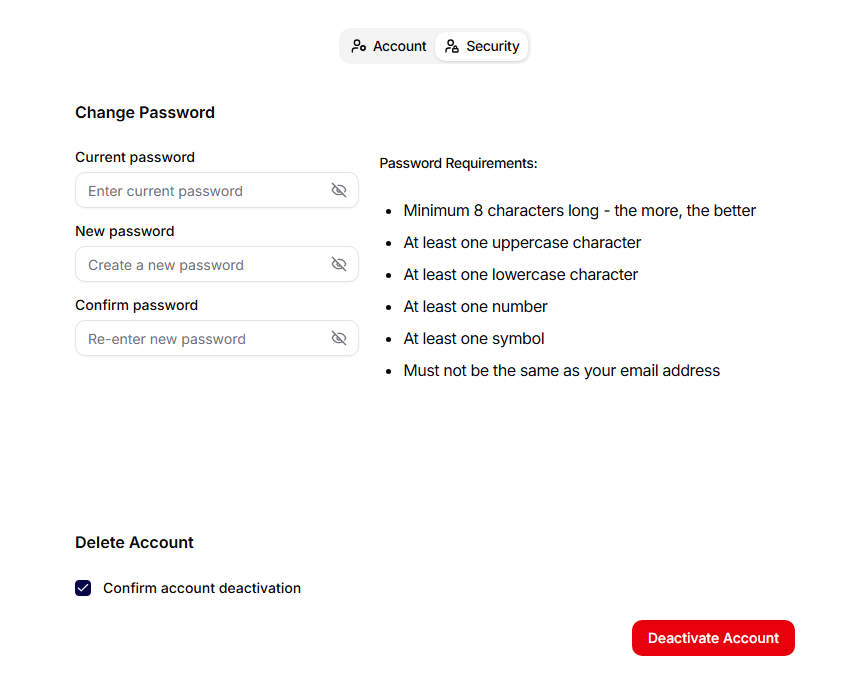Image resolution: width=846 pixels, height=688 pixels.
Task: Click the Password Requirements heading text
Action: 459,163
